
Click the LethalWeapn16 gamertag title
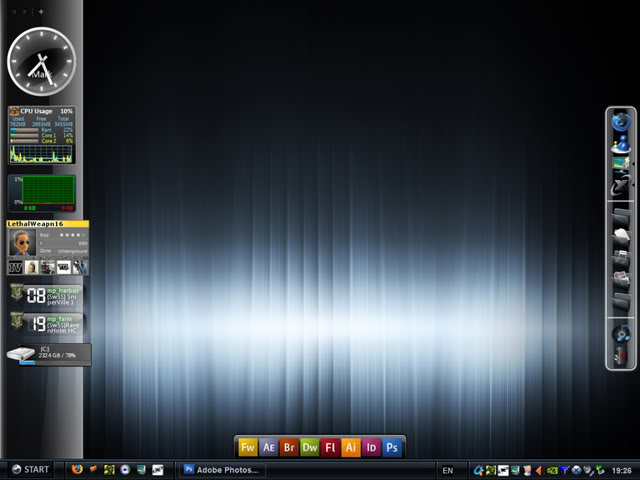click(x=36, y=224)
